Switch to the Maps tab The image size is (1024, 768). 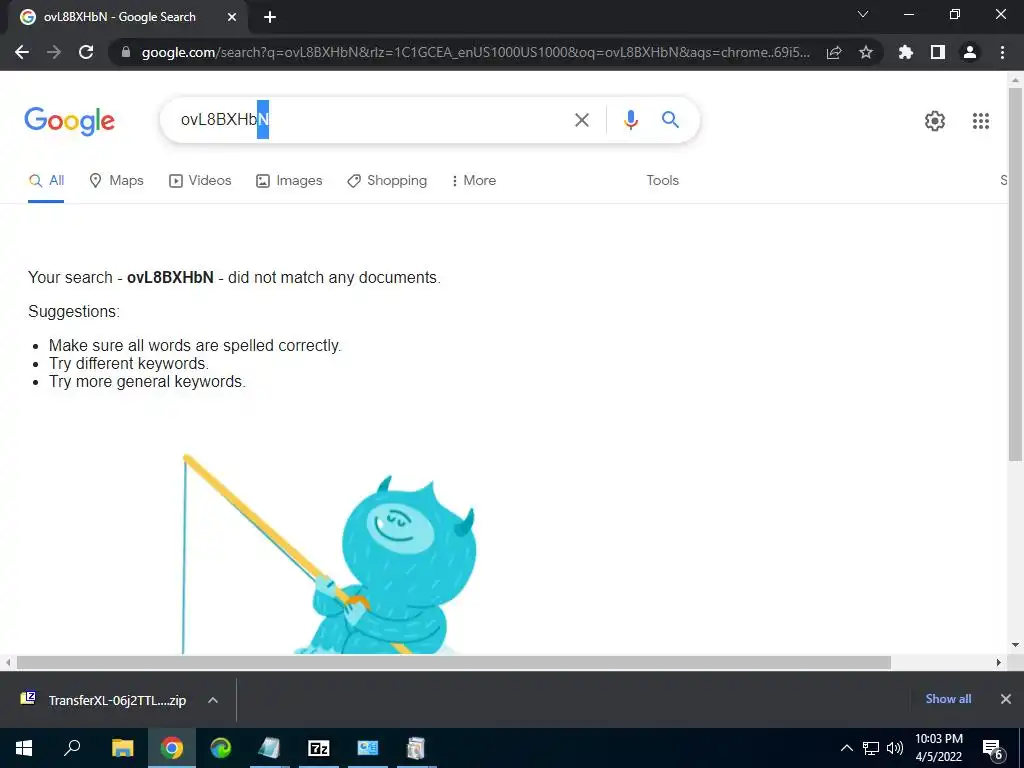click(x=116, y=181)
